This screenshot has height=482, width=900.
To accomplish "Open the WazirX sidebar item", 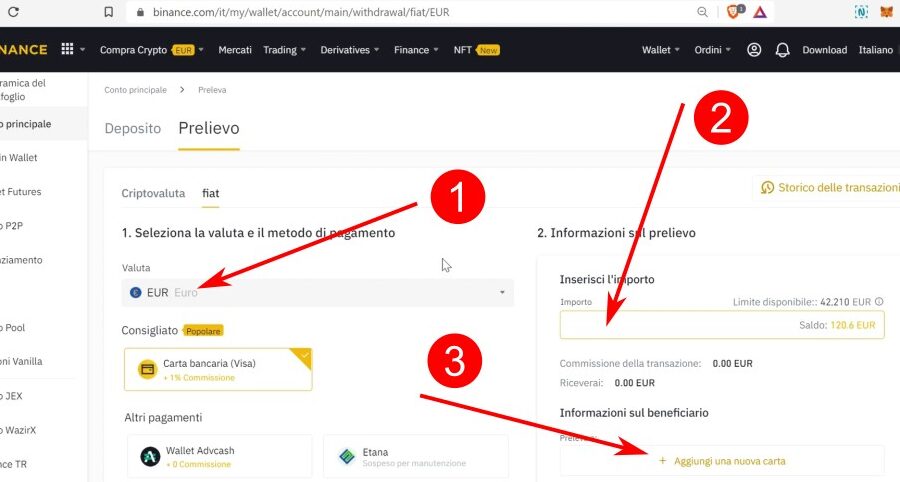I will [x=18, y=430].
